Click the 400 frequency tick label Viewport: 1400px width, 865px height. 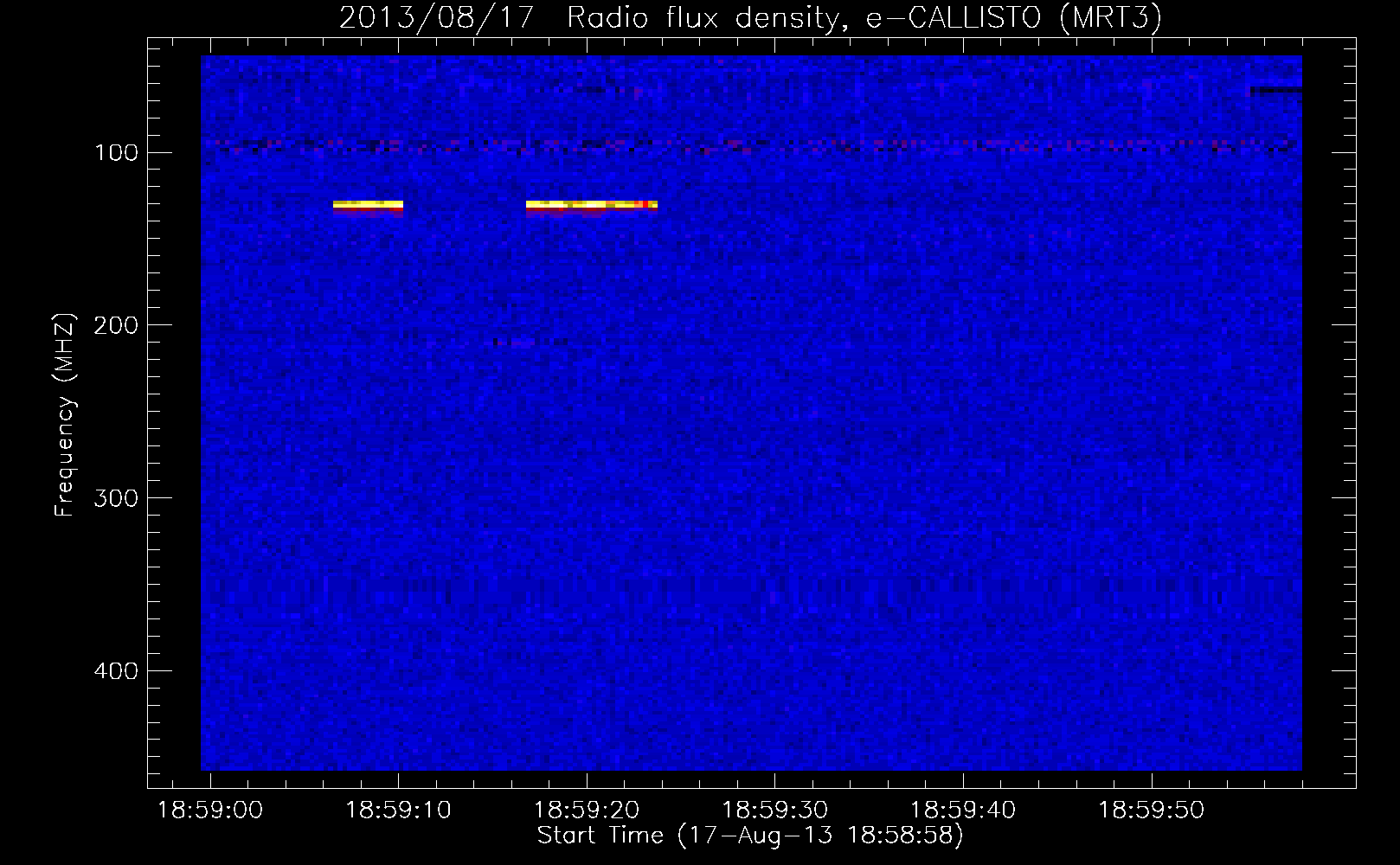(116, 672)
